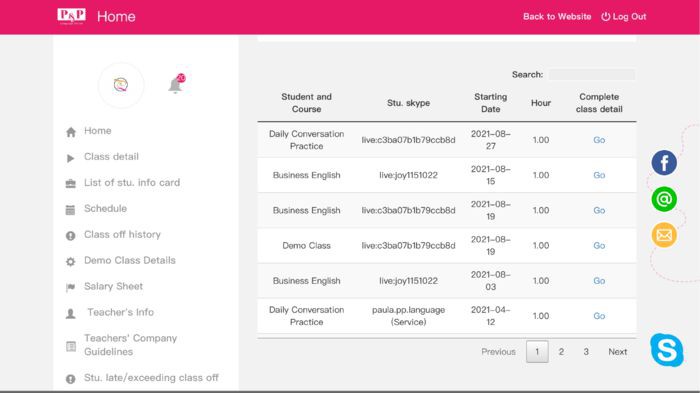Click the gear icon beside Demo Class Details
This screenshot has height=393, width=700.
[x=71, y=261]
